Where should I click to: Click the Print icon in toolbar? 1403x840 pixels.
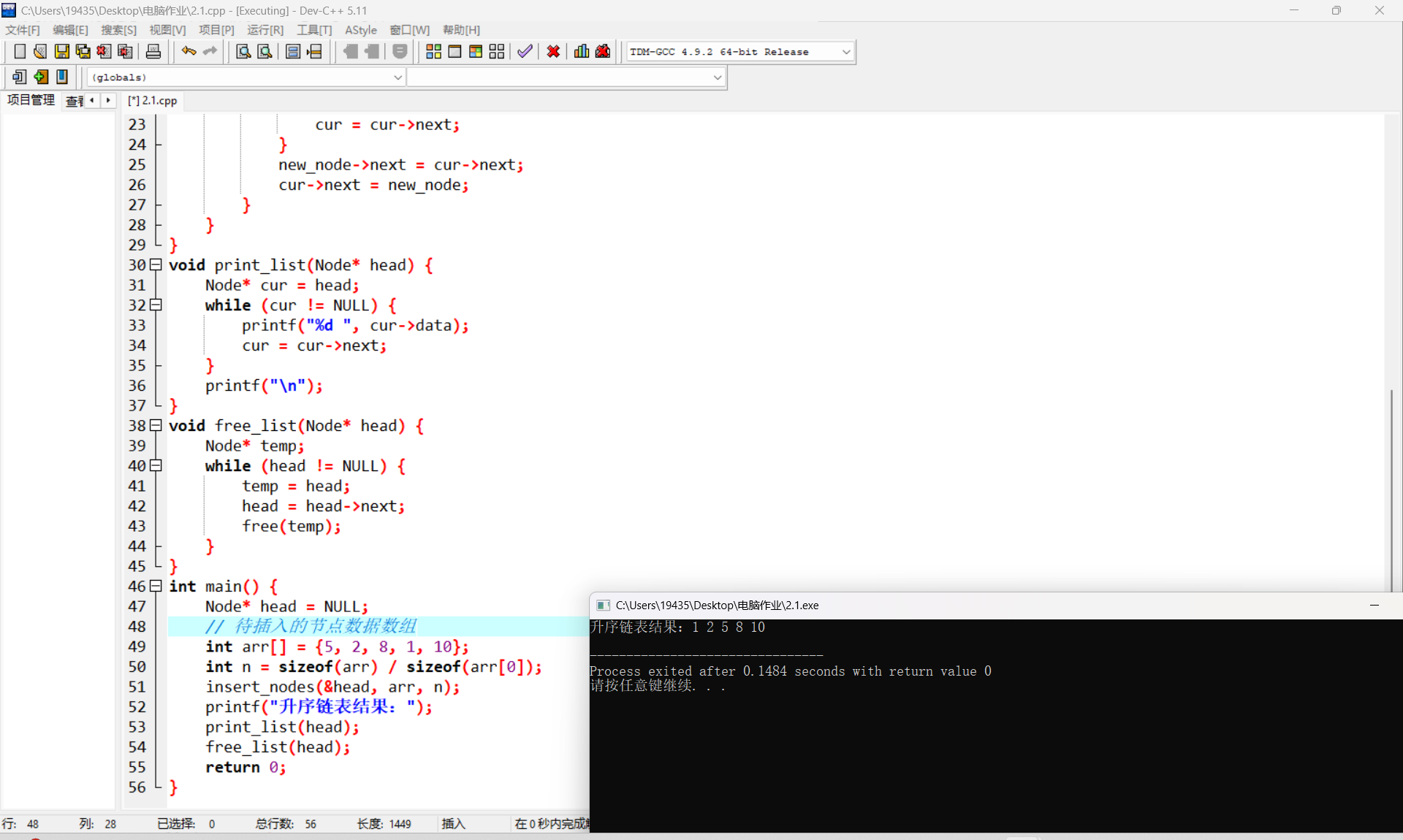[x=153, y=52]
